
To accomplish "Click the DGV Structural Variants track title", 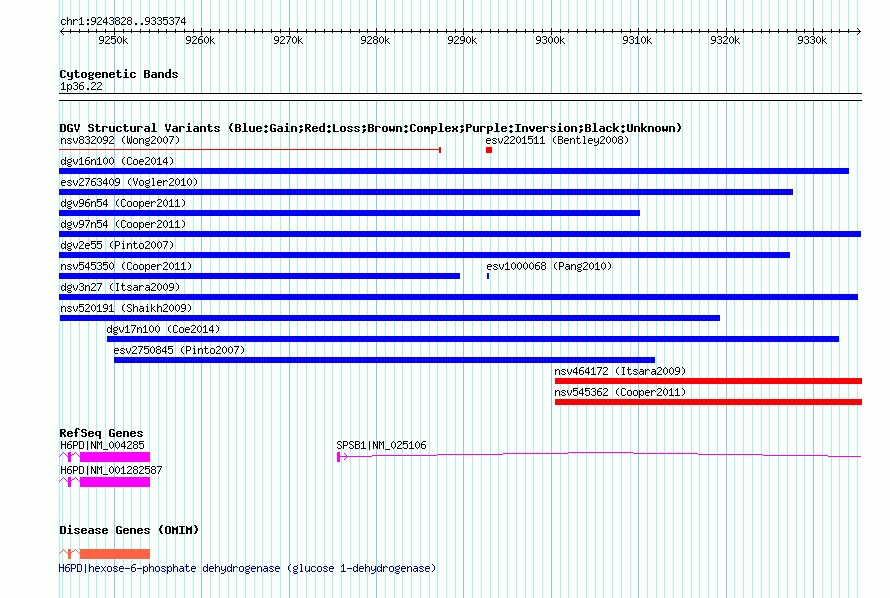I will 370,128.
